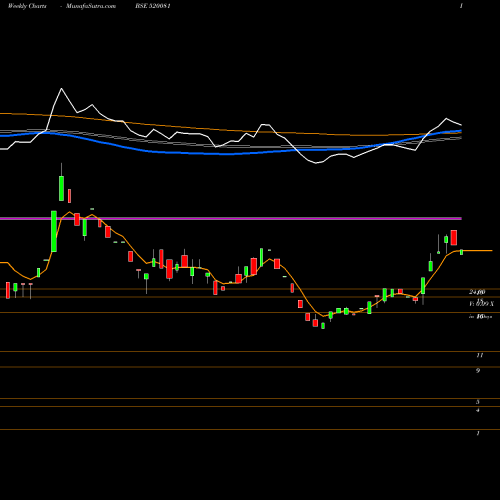This screenshot has width=500, height=500.
Task: Click the price axis label "5"
Action: 478,402
